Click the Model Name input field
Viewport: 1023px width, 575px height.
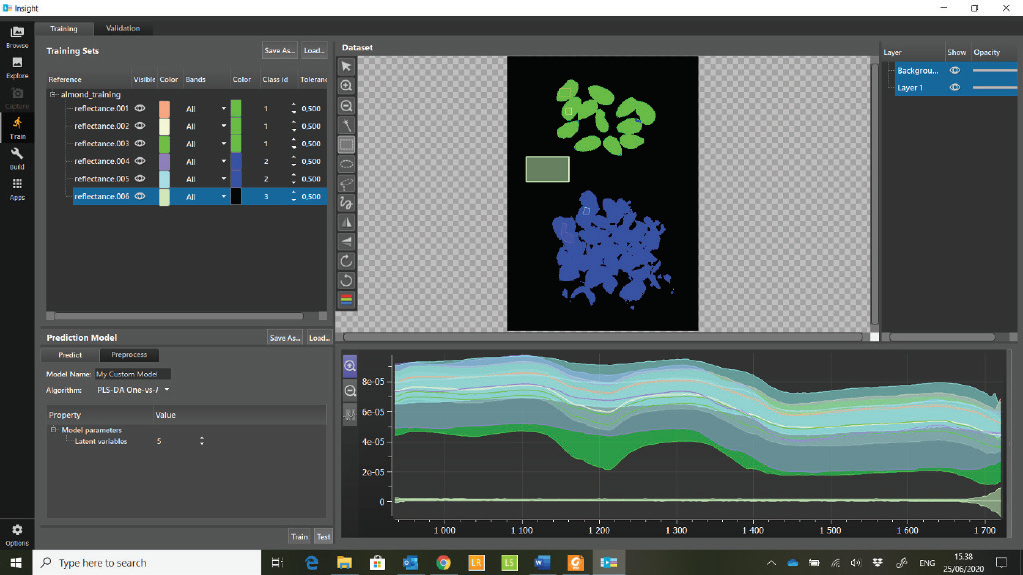click(x=133, y=373)
